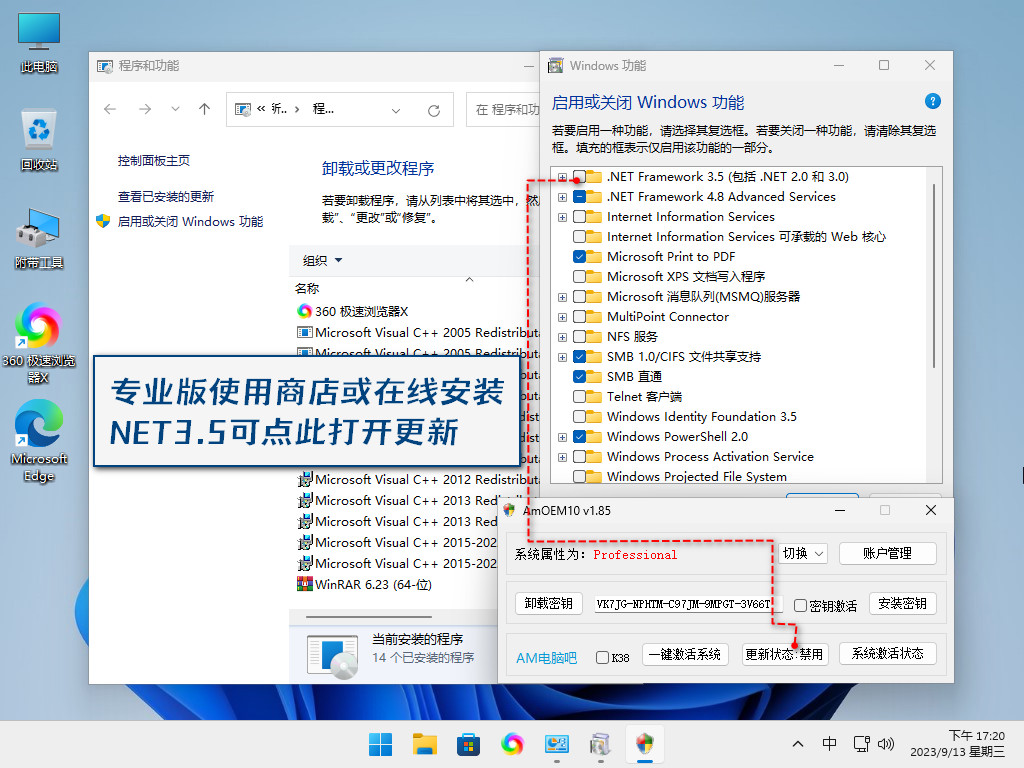The image size is (1024, 768).
Task: Select the Microsoft Edge desktop shortcut
Action: pos(39,441)
